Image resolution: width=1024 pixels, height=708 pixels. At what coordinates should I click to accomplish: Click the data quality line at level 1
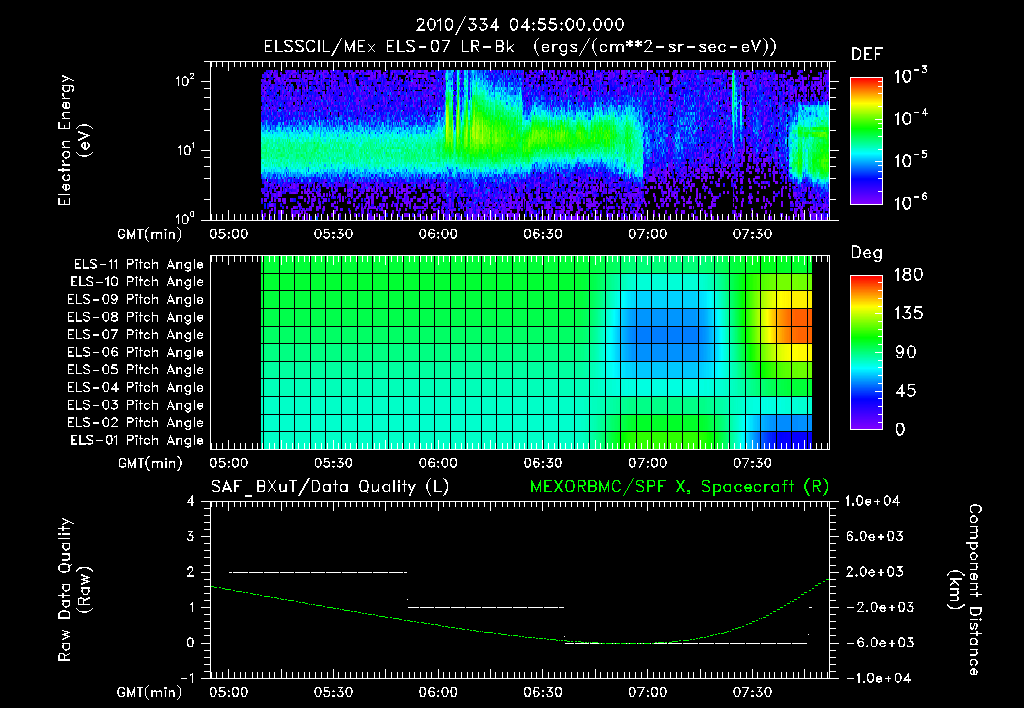(x=486, y=607)
